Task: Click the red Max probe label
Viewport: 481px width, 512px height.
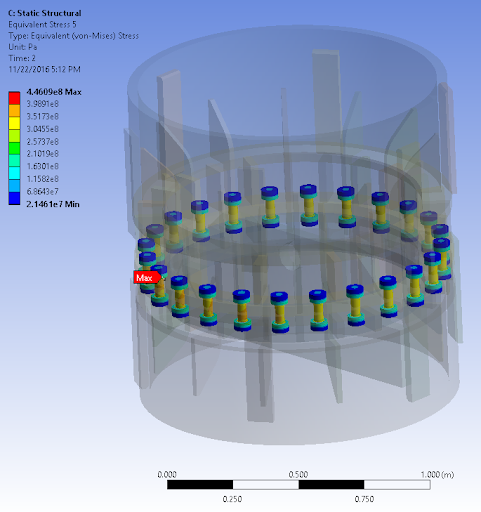Action: (x=147, y=277)
